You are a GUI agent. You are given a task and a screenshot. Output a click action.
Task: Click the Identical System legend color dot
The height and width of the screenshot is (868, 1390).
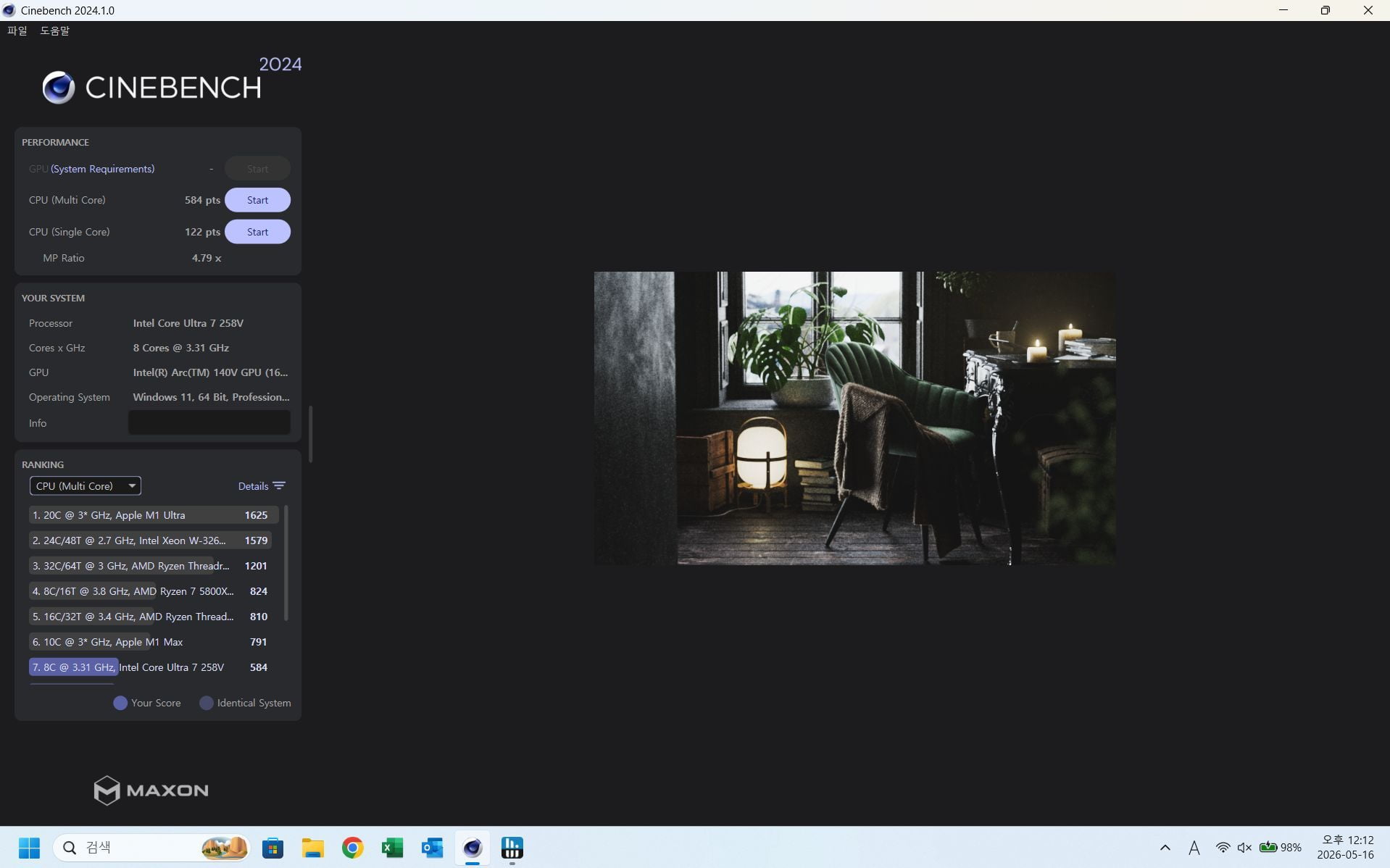coord(207,703)
